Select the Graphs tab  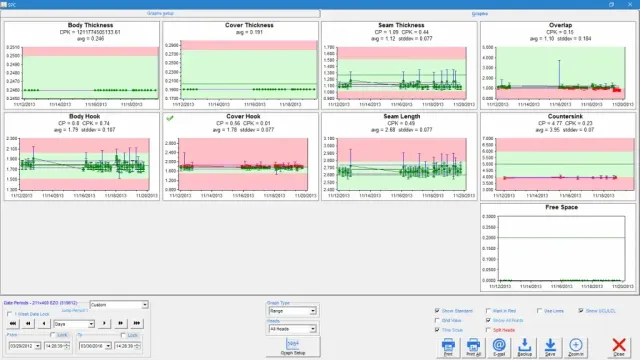[480, 13]
